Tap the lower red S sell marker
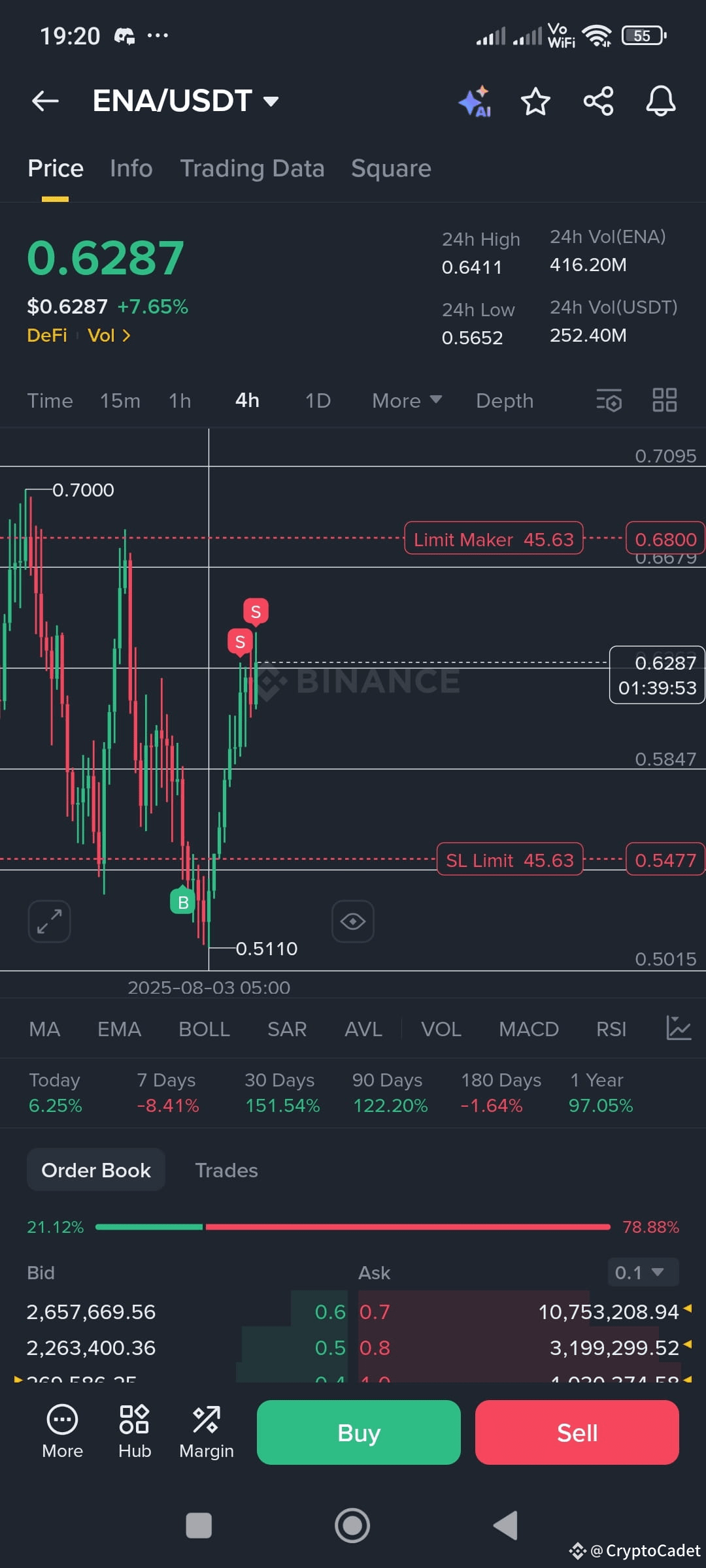The image size is (706, 1568). point(240,642)
